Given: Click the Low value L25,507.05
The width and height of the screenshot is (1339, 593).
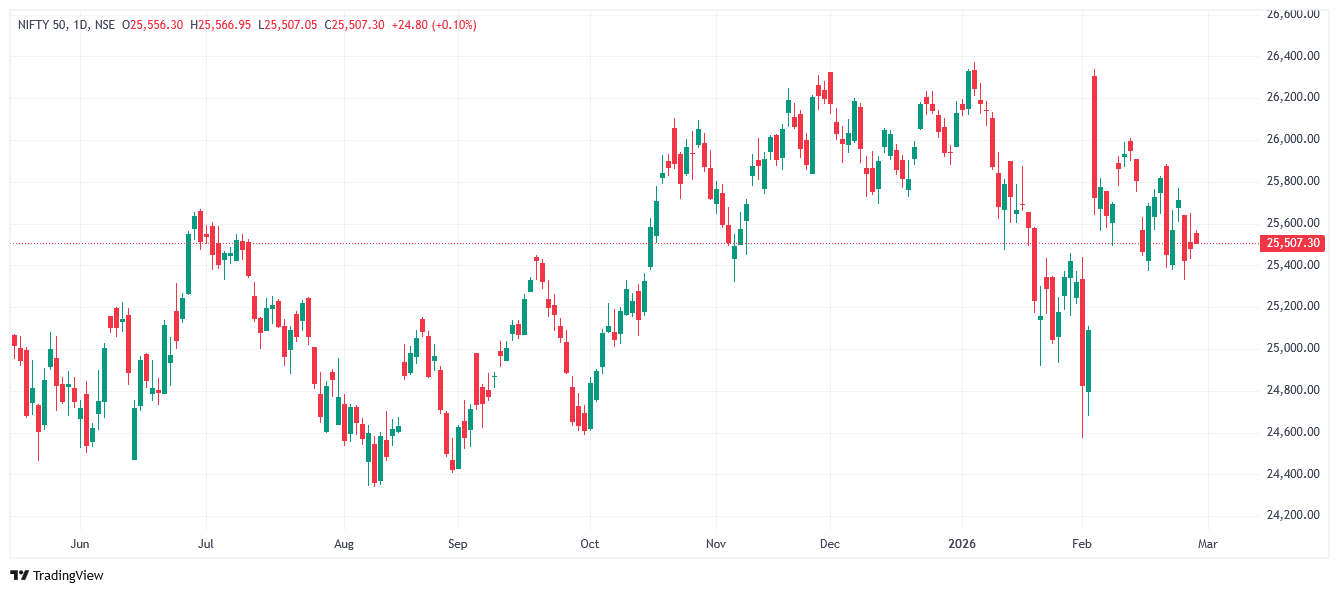Looking at the screenshot, I should coord(288,25).
